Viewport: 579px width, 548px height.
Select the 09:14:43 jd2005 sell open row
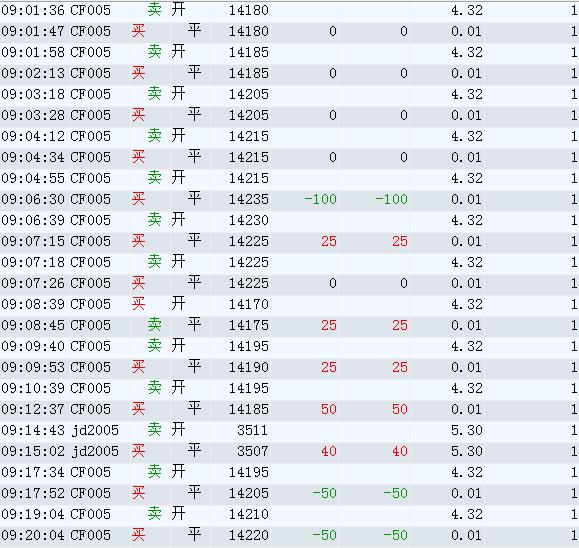click(x=290, y=430)
